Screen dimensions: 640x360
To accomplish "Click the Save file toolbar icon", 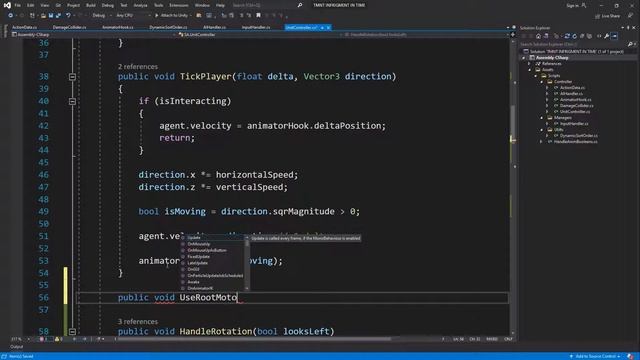I will click(x=51, y=16).
